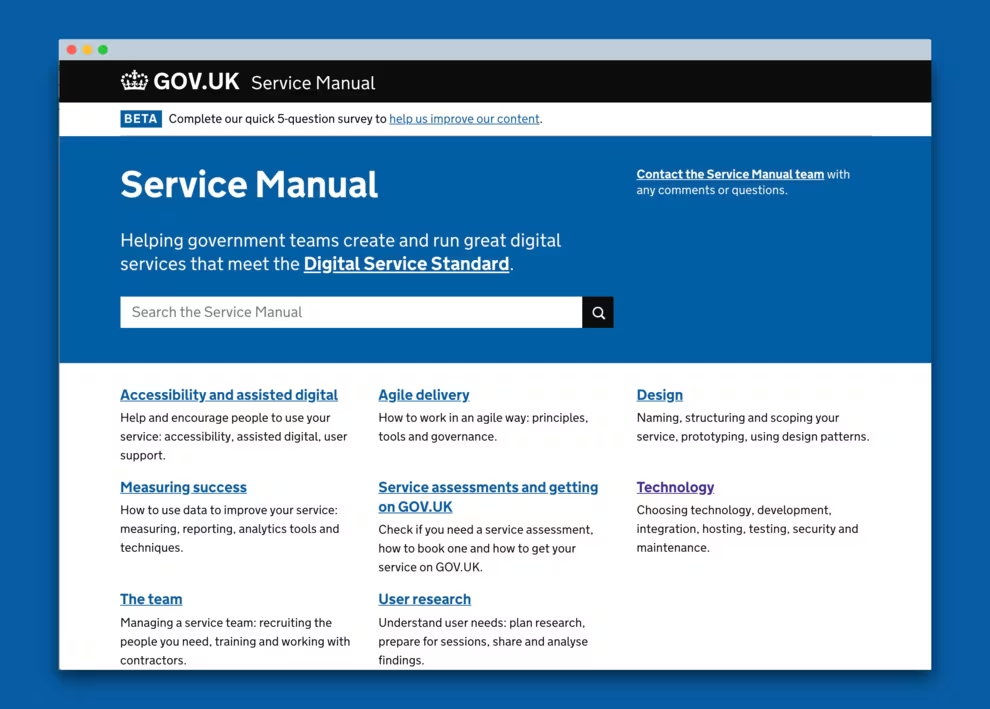Open the Design section

660,394
